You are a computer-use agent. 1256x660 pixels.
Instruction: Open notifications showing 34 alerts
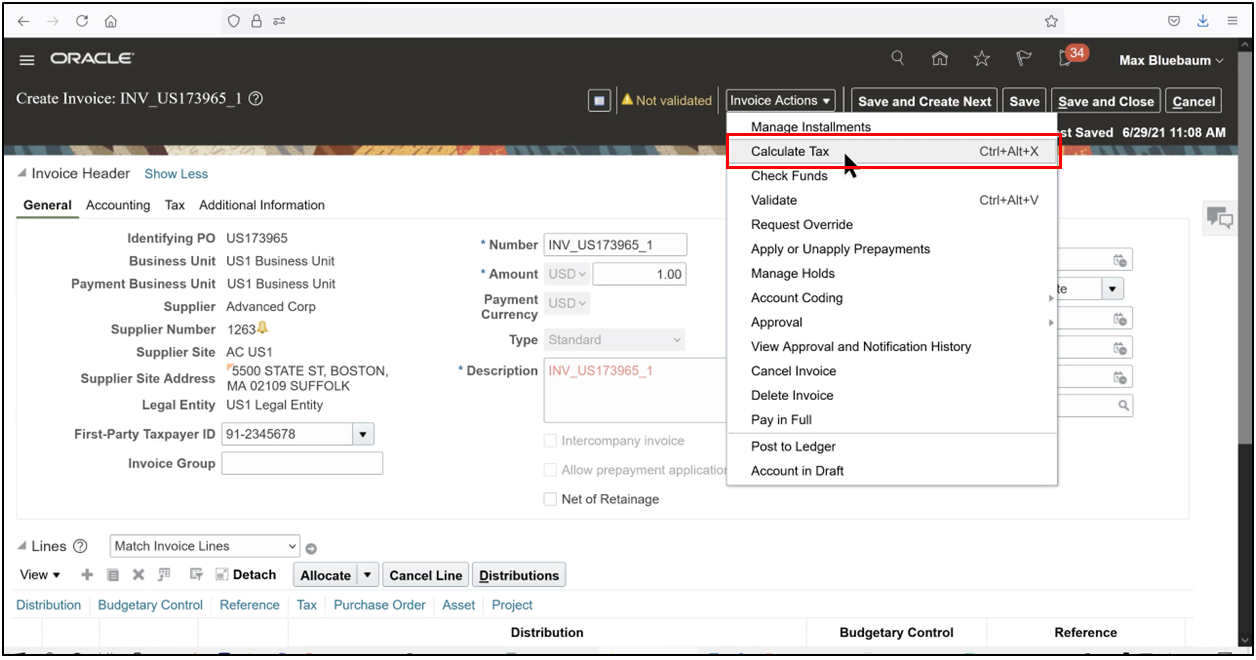(x=1063, y=58)
